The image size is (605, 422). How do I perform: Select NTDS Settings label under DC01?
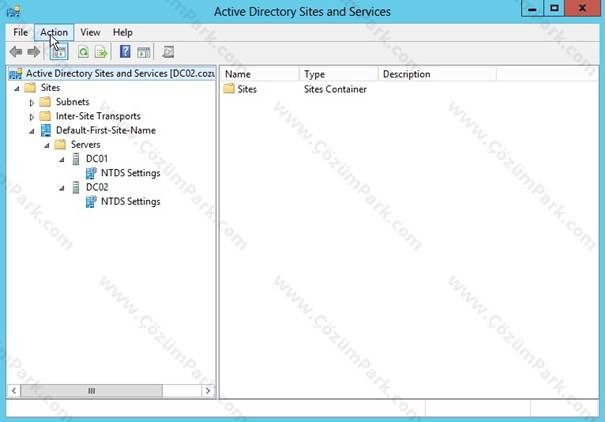130,173
